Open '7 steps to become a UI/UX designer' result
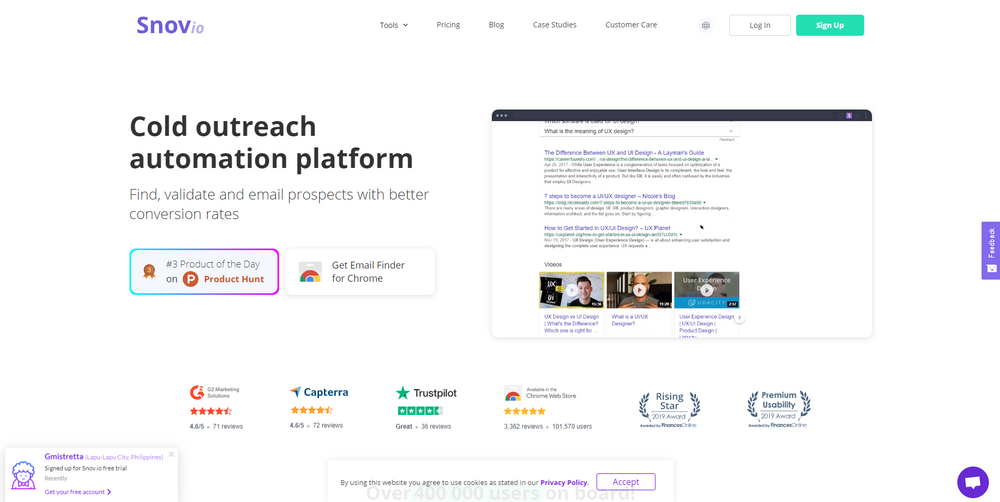 point(609,196)
